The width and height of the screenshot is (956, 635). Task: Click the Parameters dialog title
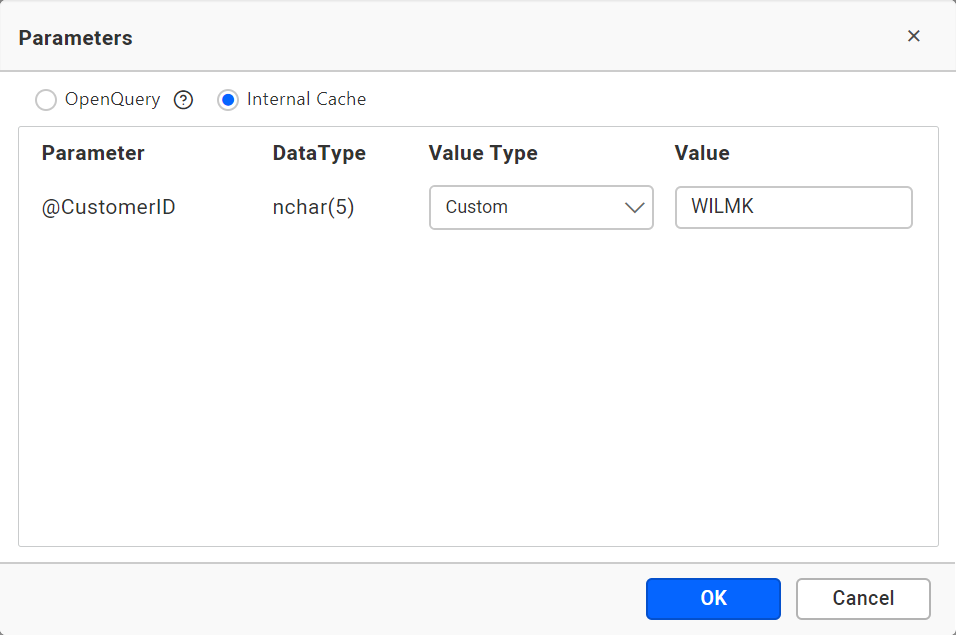pos(74,37)
